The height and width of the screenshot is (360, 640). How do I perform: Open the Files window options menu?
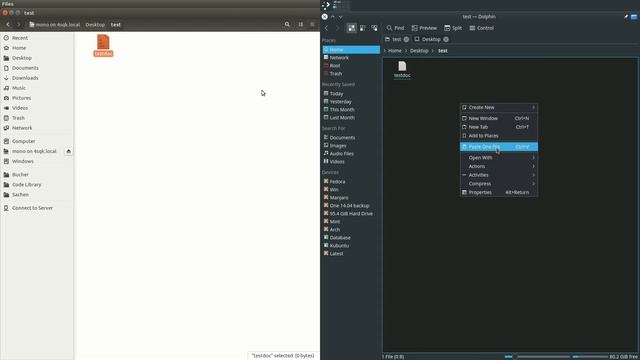pos(312,24)
